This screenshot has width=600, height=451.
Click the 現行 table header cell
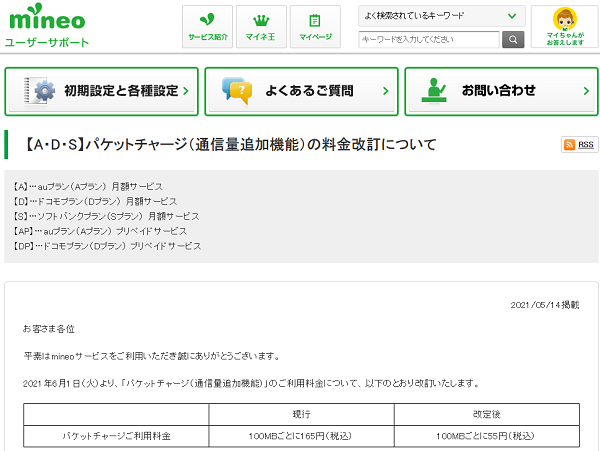(302, 414)
